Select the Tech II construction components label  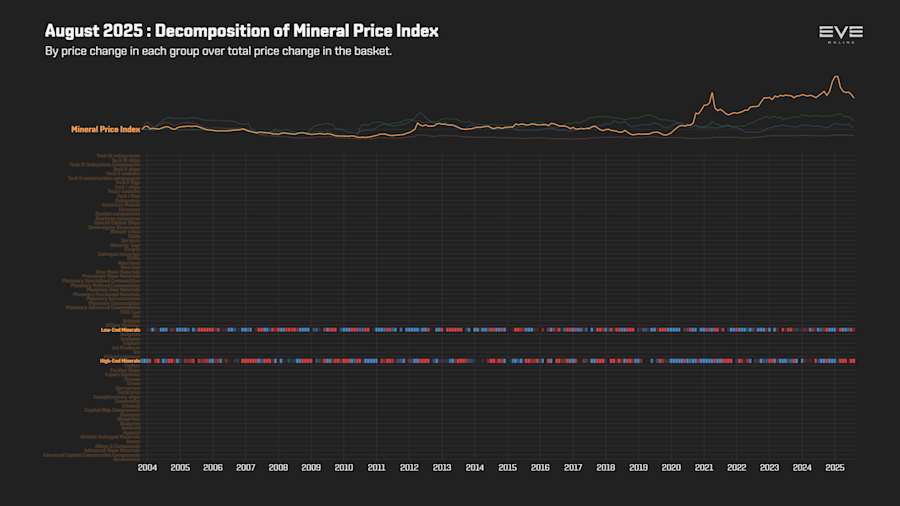point(104,178)
